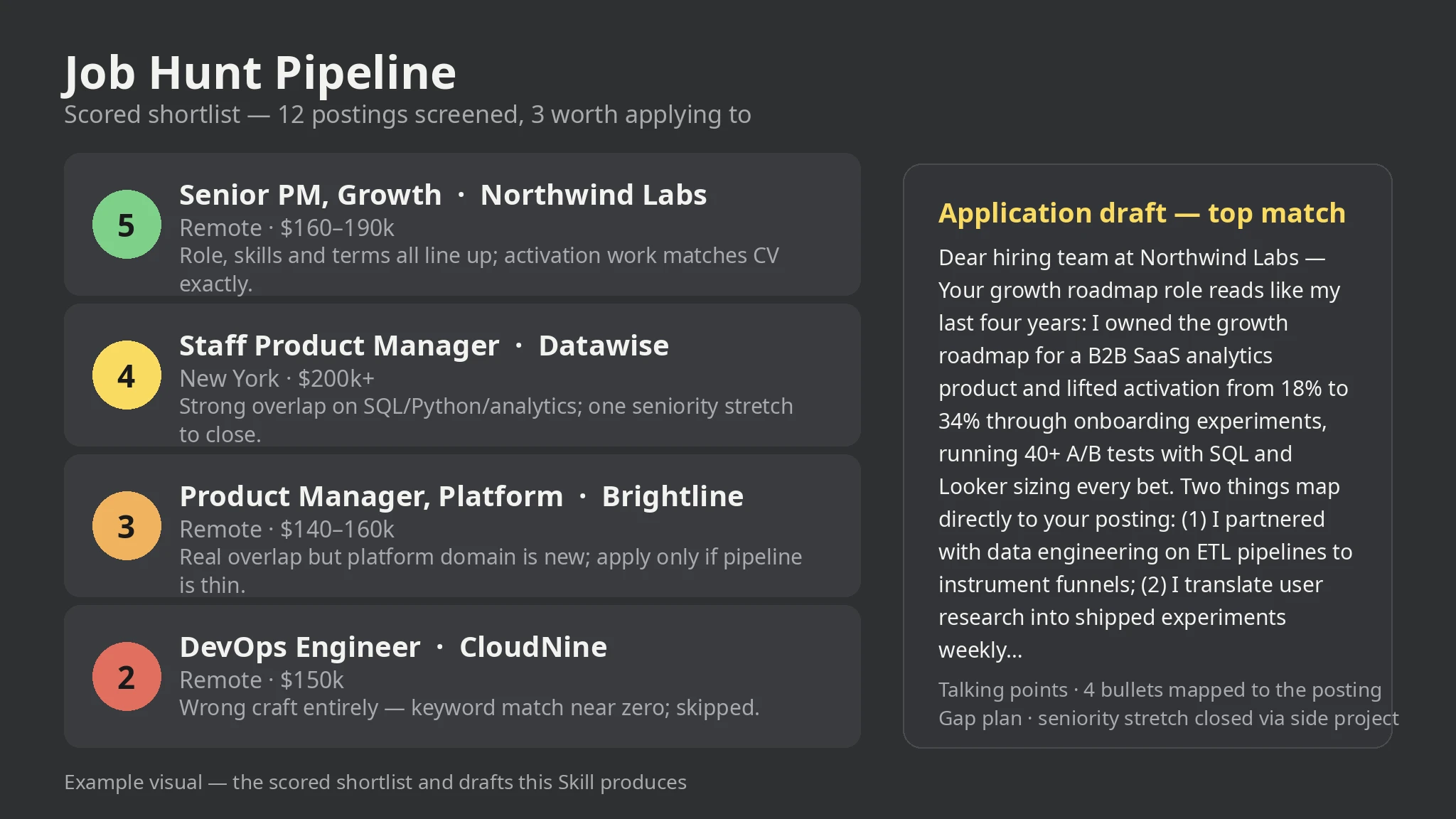Click the orange score 3 badge

(127, 526)
